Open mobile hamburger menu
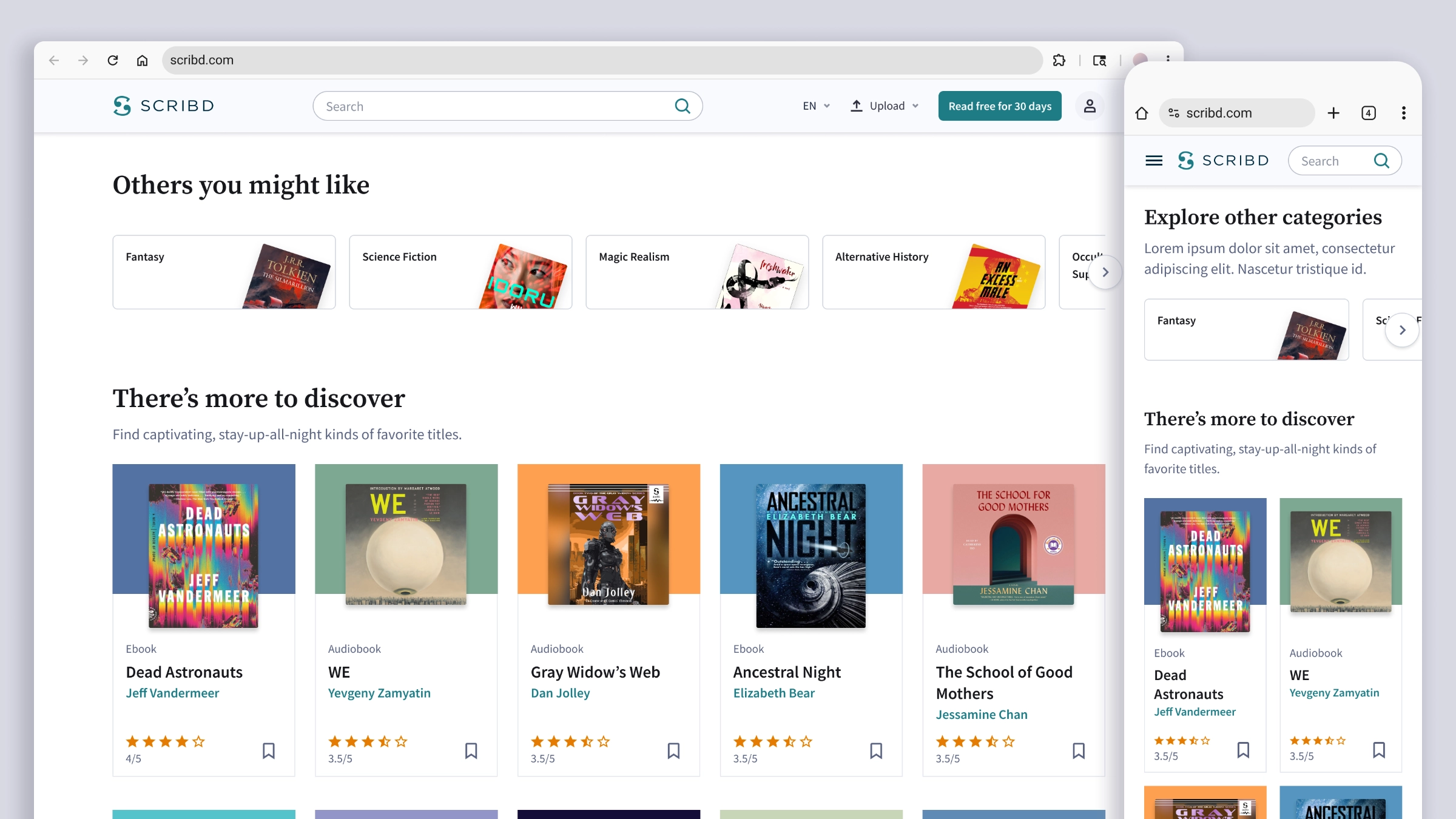 point(1154,161)
